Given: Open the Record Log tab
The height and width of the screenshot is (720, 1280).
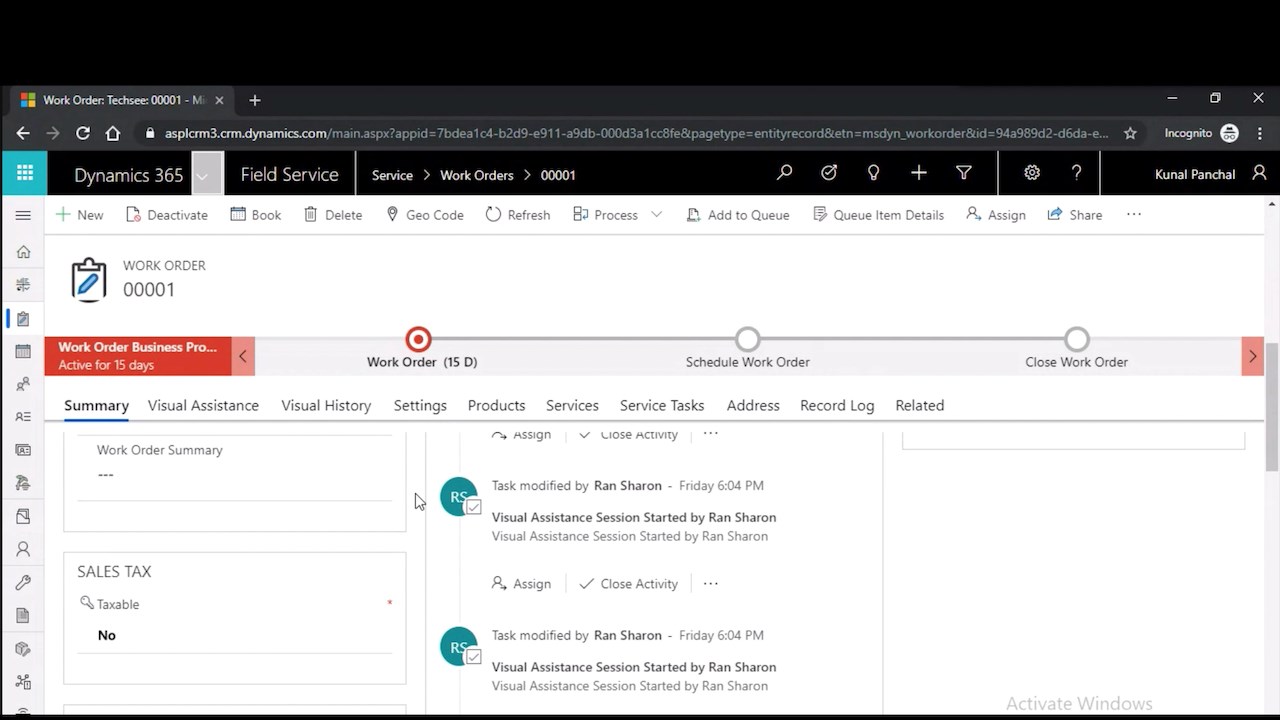Looking at the screenshot, I should tap(837, 405).
